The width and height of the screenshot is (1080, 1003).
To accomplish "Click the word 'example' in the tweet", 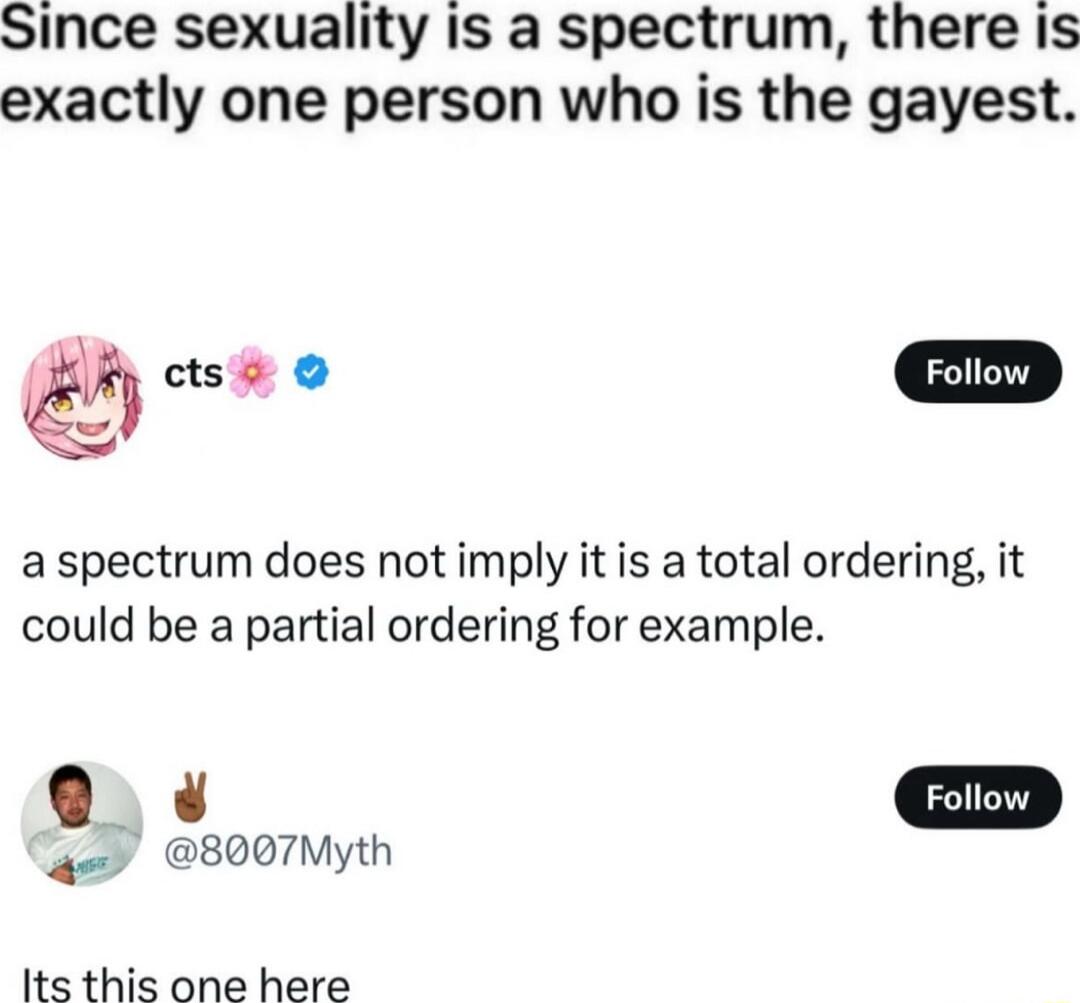I will pos(731,627).
